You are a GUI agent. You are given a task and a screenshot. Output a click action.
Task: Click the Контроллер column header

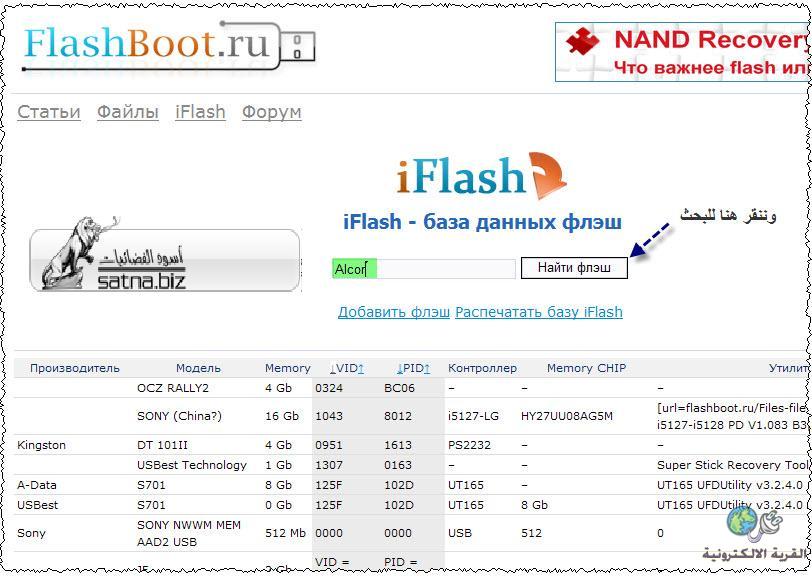(482, 368)
